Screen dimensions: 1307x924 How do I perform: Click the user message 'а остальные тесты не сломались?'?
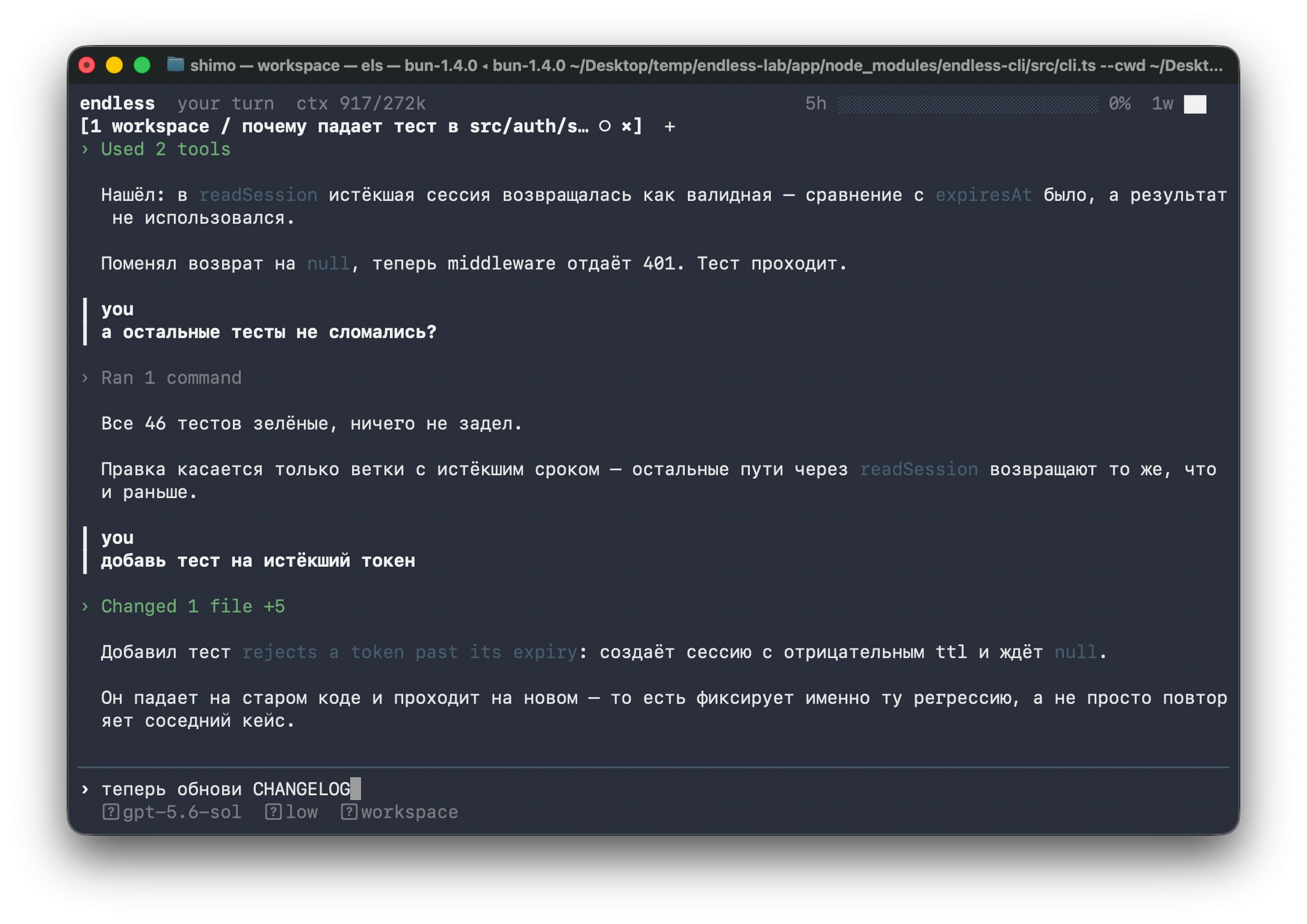click(x=269, y=332)
